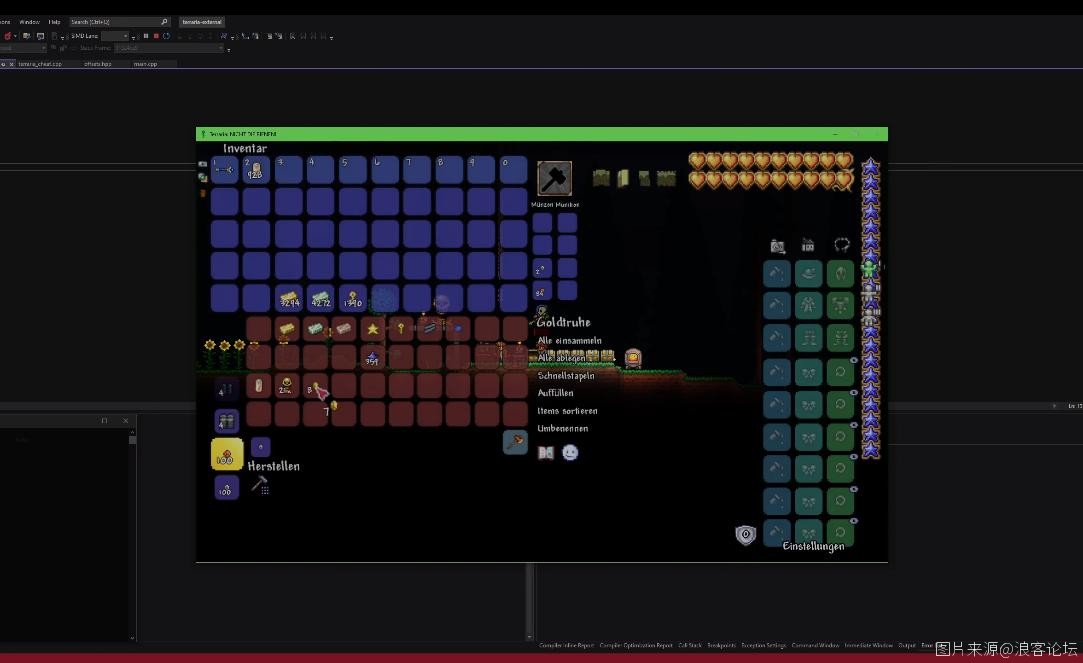Select hotbar slot 1 weapon

coord(224,170)
